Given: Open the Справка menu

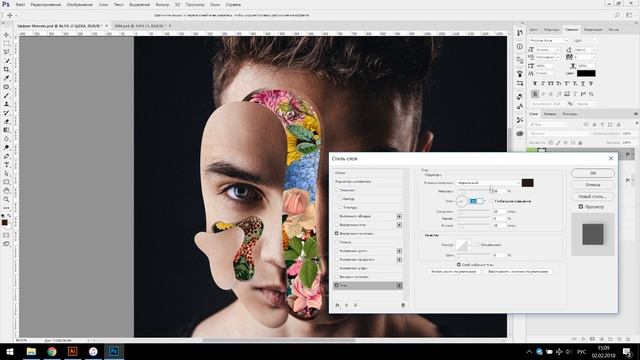Looking at the screenshot, I should coord(233,4).
